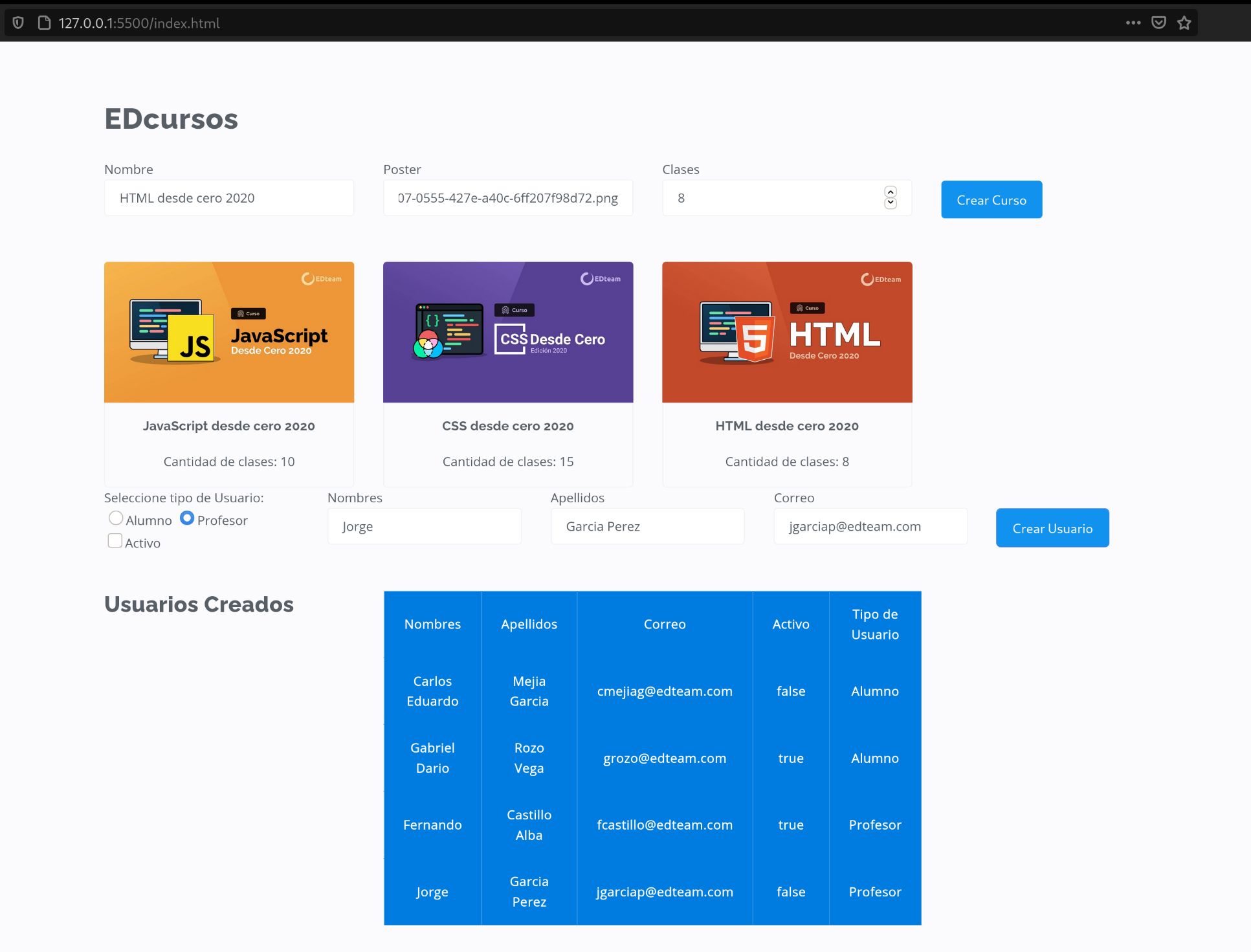Open the browser's more options menu

(x=1133, y=23)
